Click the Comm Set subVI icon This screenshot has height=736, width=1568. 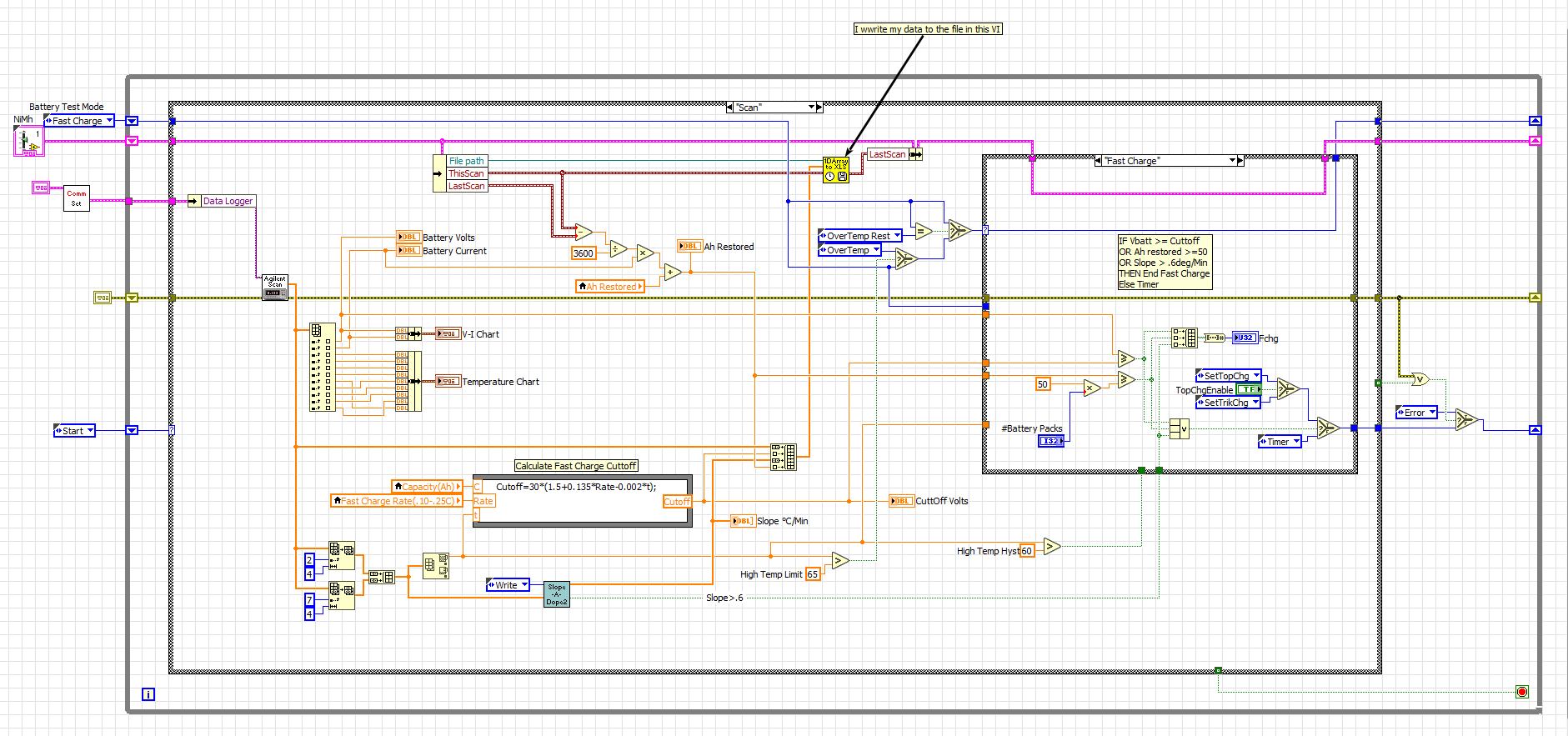pyautogui.click(x=77, y=198)
